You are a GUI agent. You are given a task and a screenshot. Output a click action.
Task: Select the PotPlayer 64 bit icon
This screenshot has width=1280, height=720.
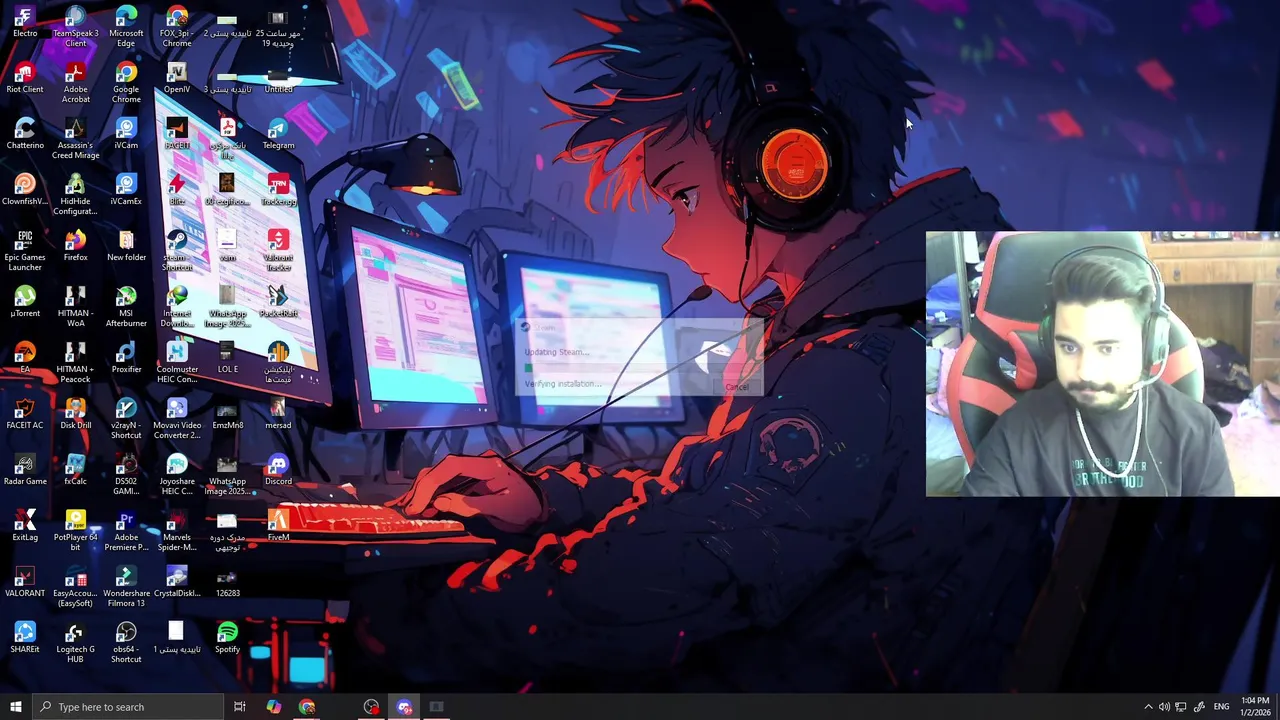coord(75,531)
